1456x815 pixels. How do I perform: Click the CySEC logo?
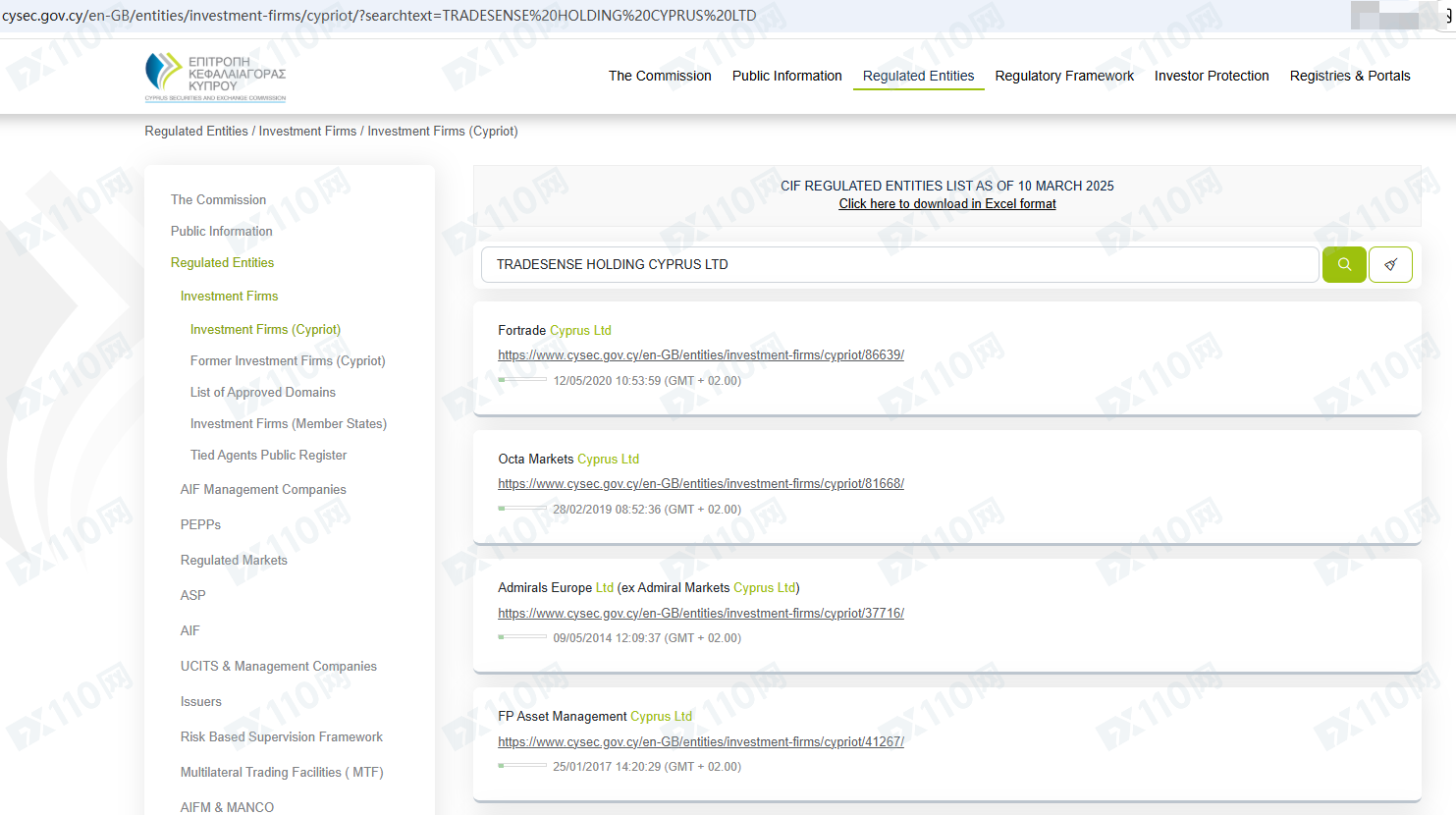[x=216, y=77]
